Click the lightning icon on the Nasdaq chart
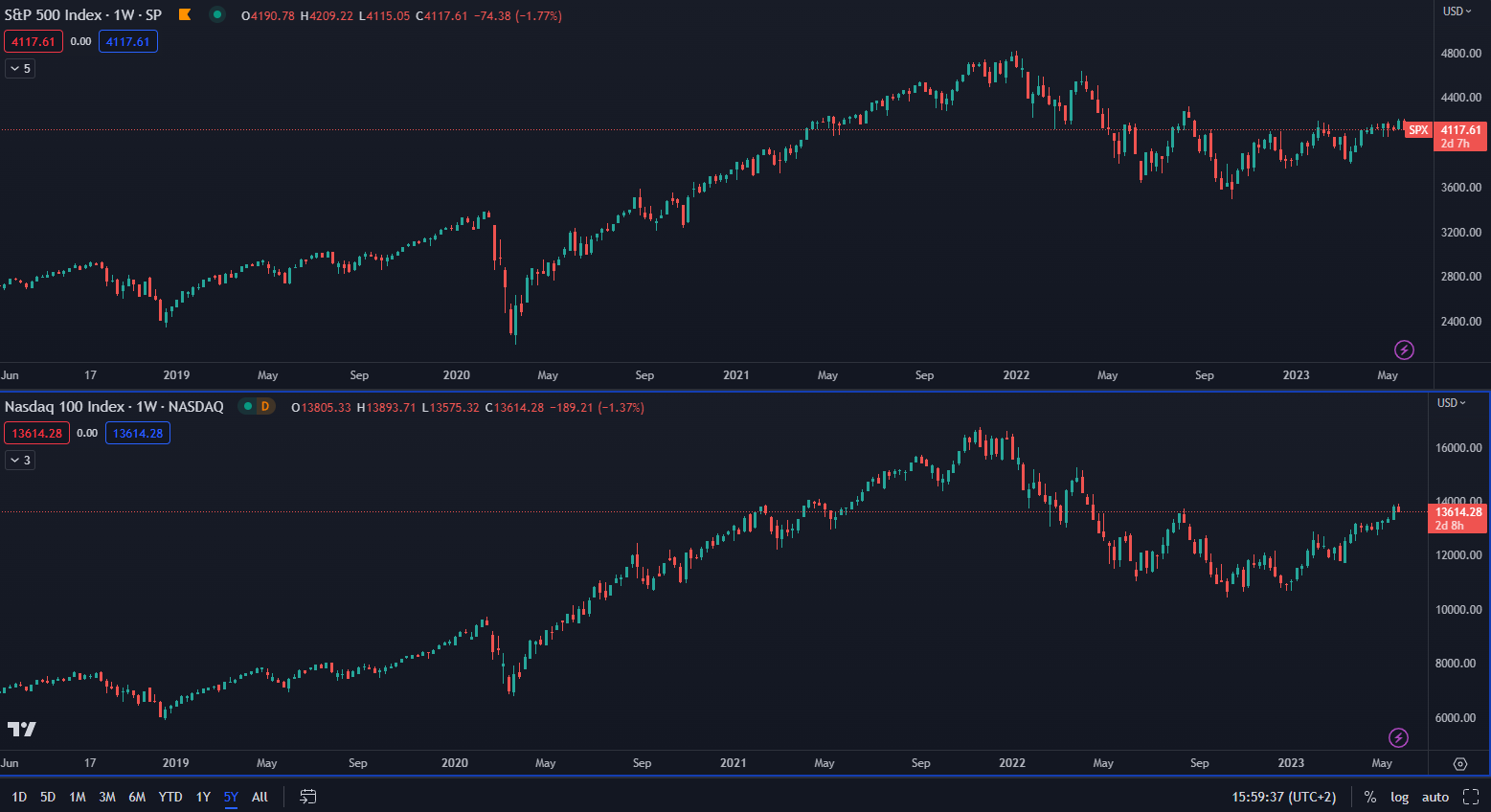This screenshot has width=1491, height=812. point(1398,737)
